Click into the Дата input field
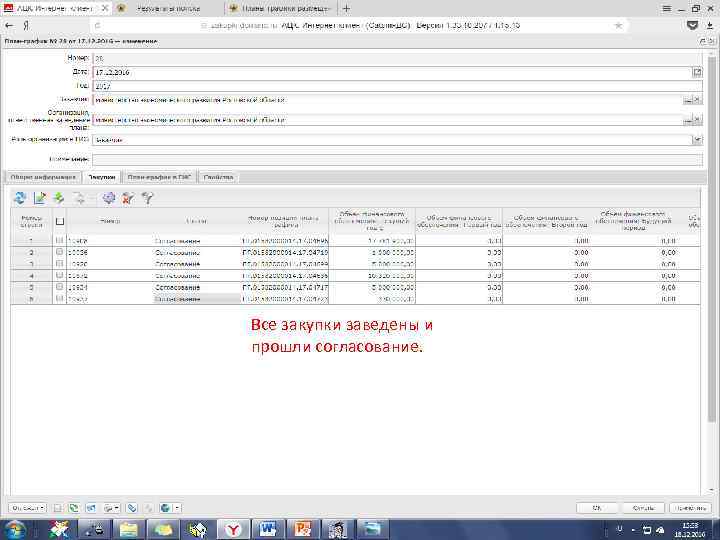 point(392,72)
